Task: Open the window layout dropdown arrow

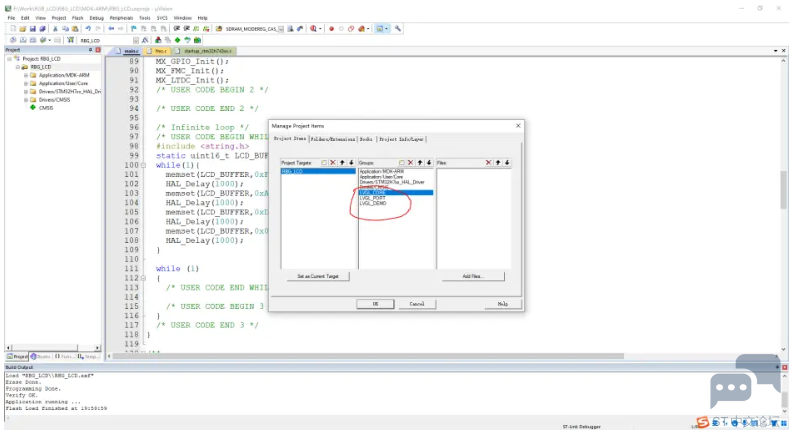Action: [x=386, y=29]
